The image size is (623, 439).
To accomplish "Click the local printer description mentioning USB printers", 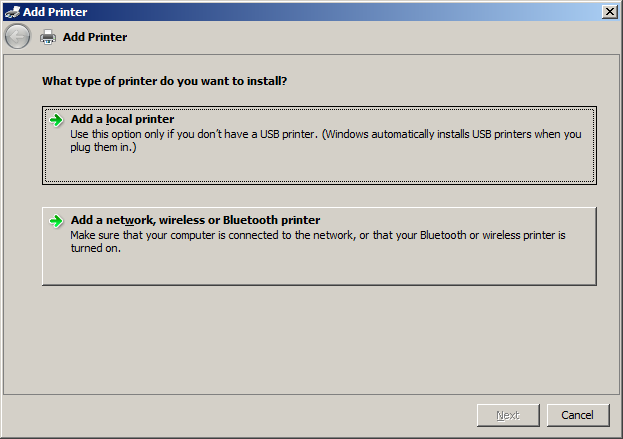I will (x=326, y=141).
